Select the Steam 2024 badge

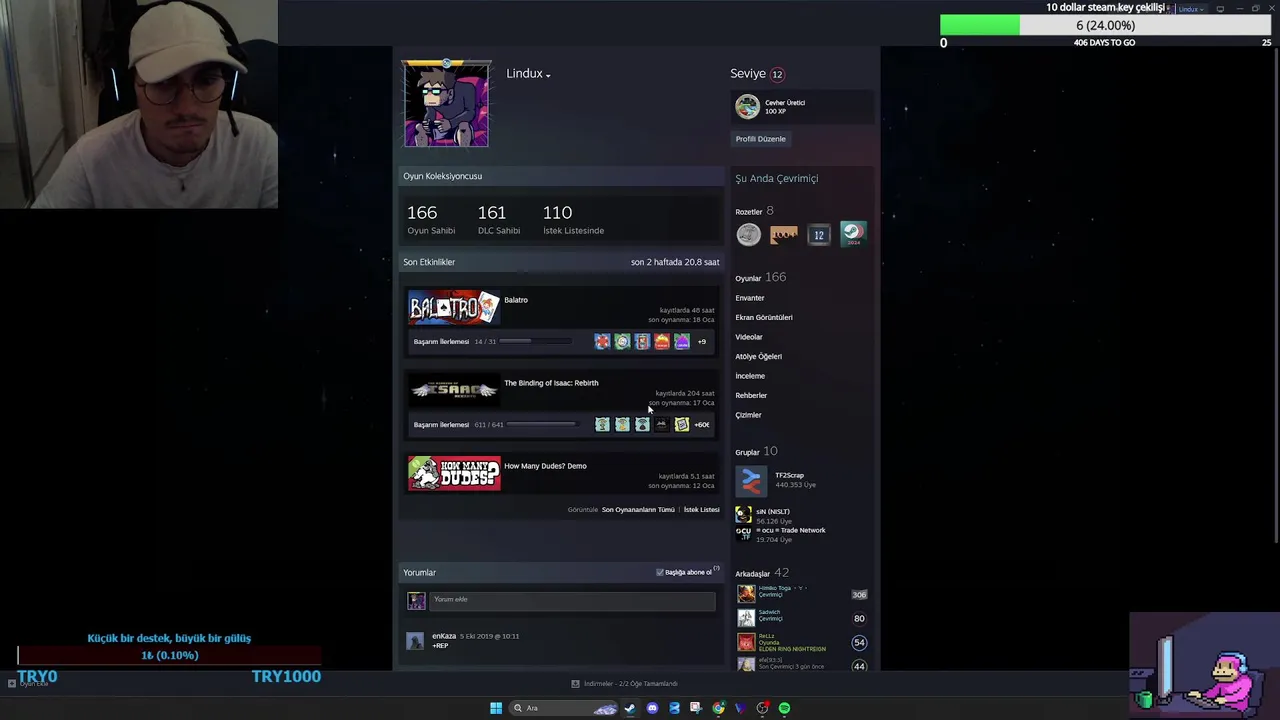pyautogui.click(x=853, y=234)
